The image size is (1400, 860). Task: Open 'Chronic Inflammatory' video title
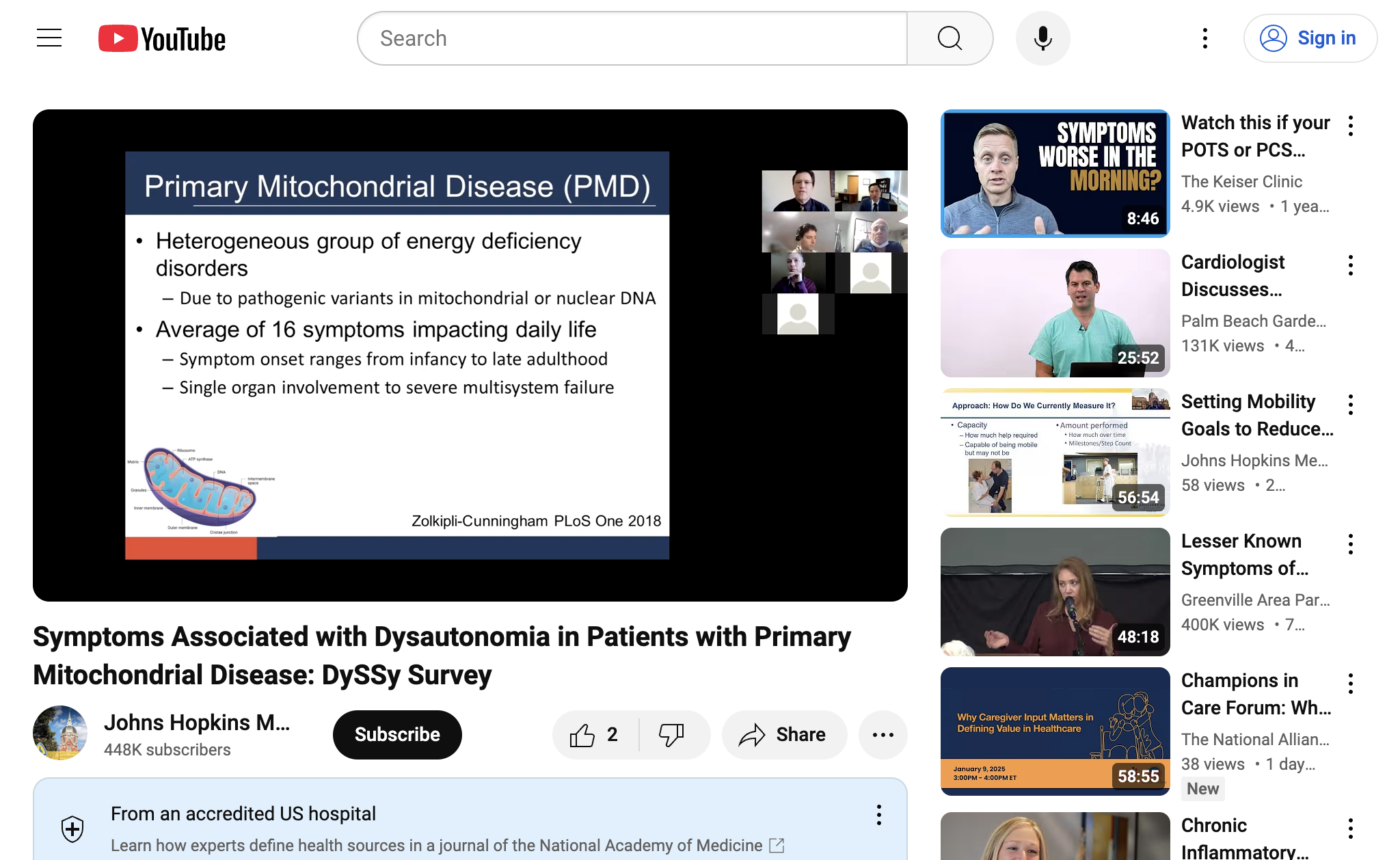(x=1244, y=839)
